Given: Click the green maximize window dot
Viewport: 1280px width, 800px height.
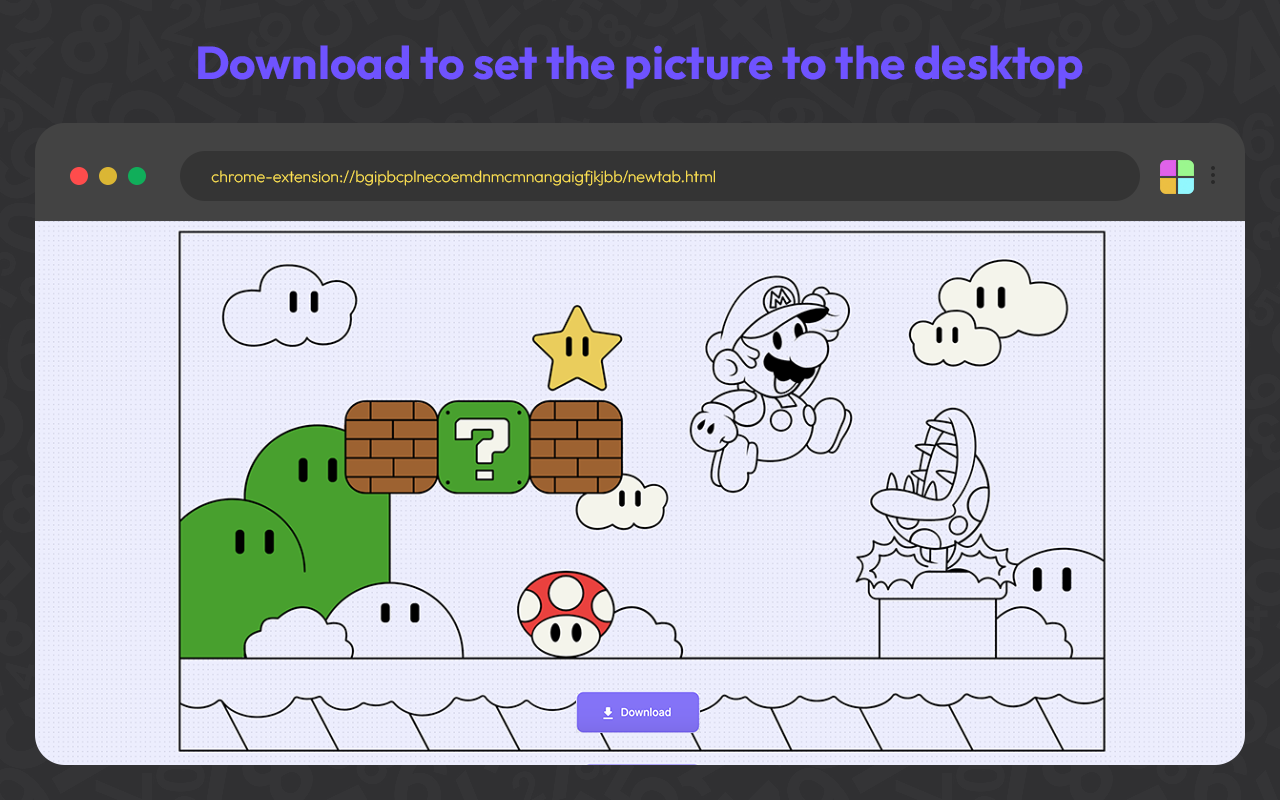Looking at the screenshot, I should (137, 176).
